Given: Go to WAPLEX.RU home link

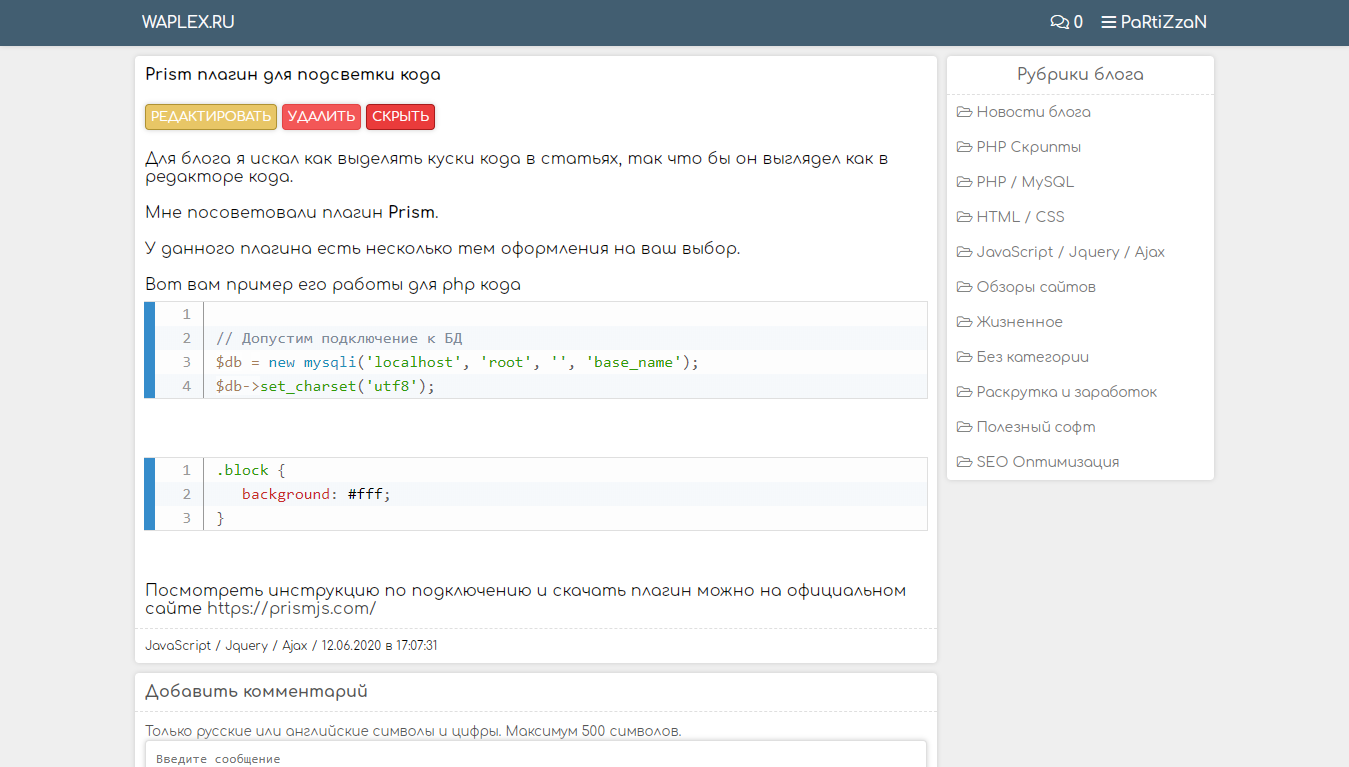Looking at the screenshot, I should click(188, 22).
